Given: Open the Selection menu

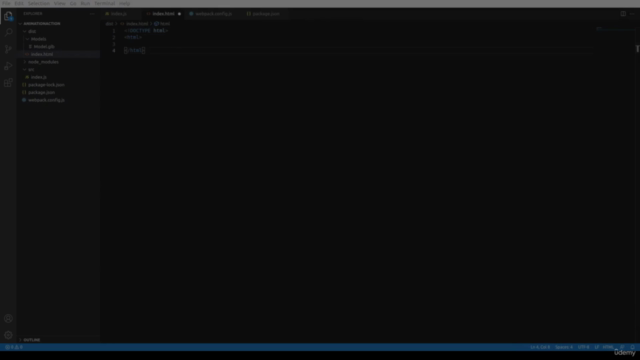Looking at the screenshot, I should (x=39, y=3).
